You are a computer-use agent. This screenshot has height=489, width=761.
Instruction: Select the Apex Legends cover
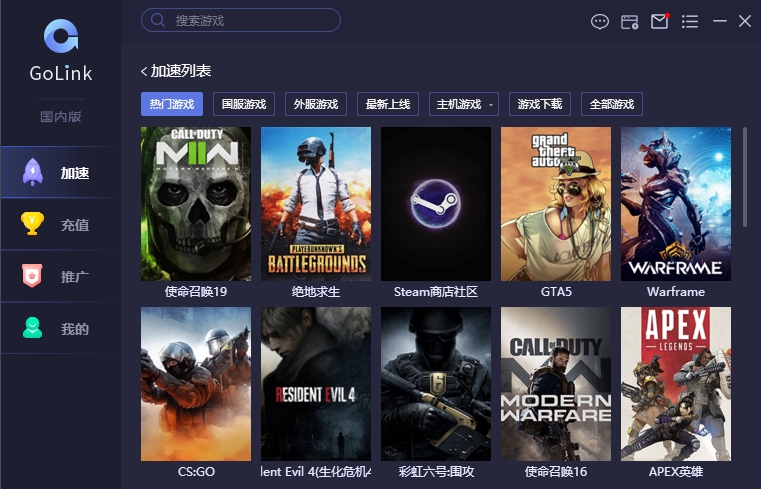(x=676, y=384)
